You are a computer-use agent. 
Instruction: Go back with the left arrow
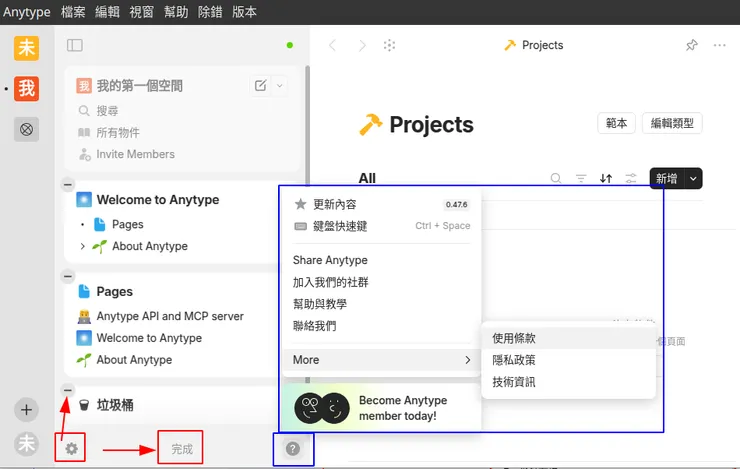coord(333,45)
